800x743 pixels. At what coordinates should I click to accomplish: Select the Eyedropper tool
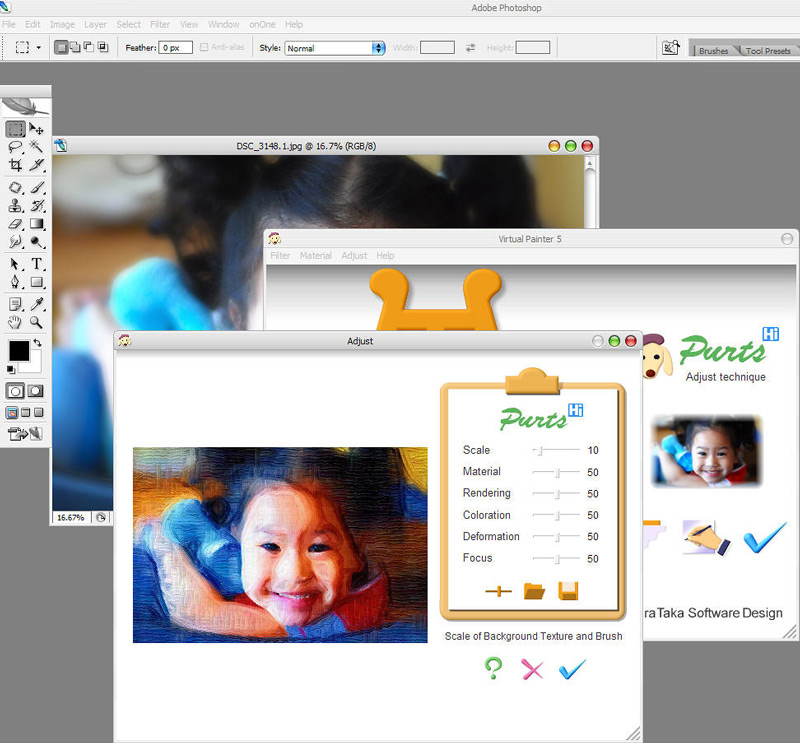point(36,304)
